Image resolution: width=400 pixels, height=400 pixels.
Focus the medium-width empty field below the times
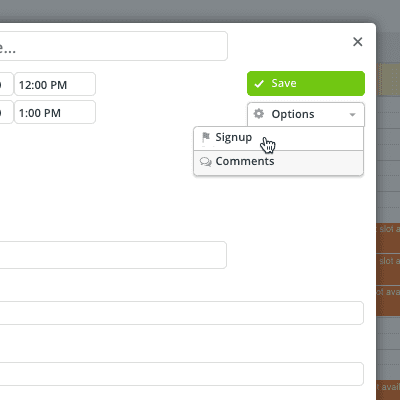coord(113,255)
